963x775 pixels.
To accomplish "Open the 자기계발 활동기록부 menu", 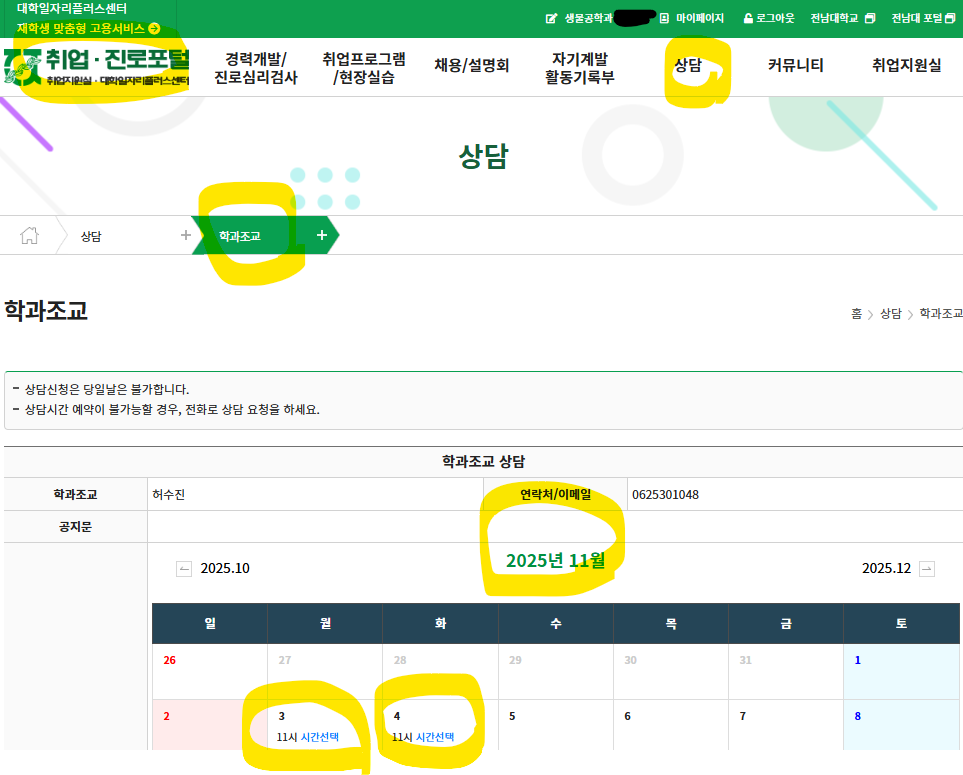I will (x=580, y=67).
